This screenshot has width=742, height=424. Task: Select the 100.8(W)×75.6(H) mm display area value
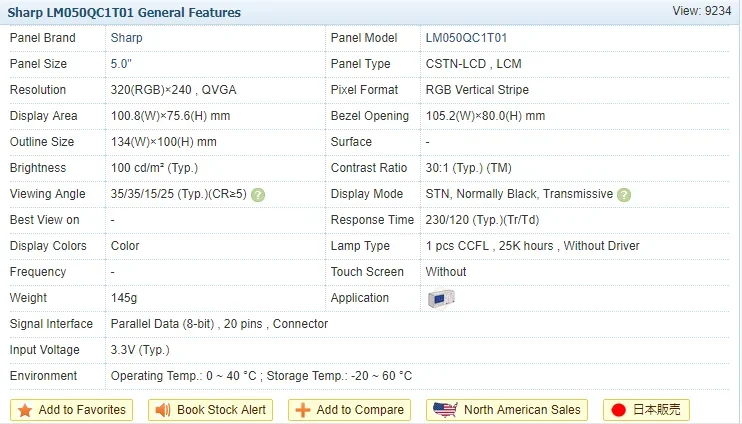[170, 116]
